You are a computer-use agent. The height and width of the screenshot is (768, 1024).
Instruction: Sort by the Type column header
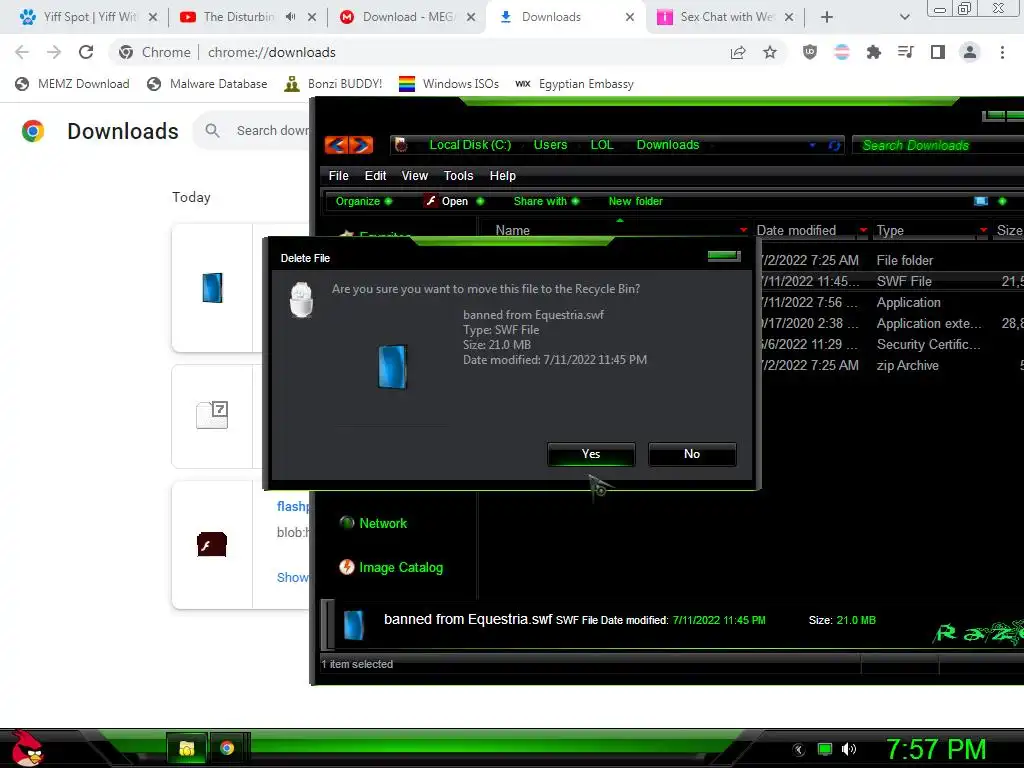[890, 231]
